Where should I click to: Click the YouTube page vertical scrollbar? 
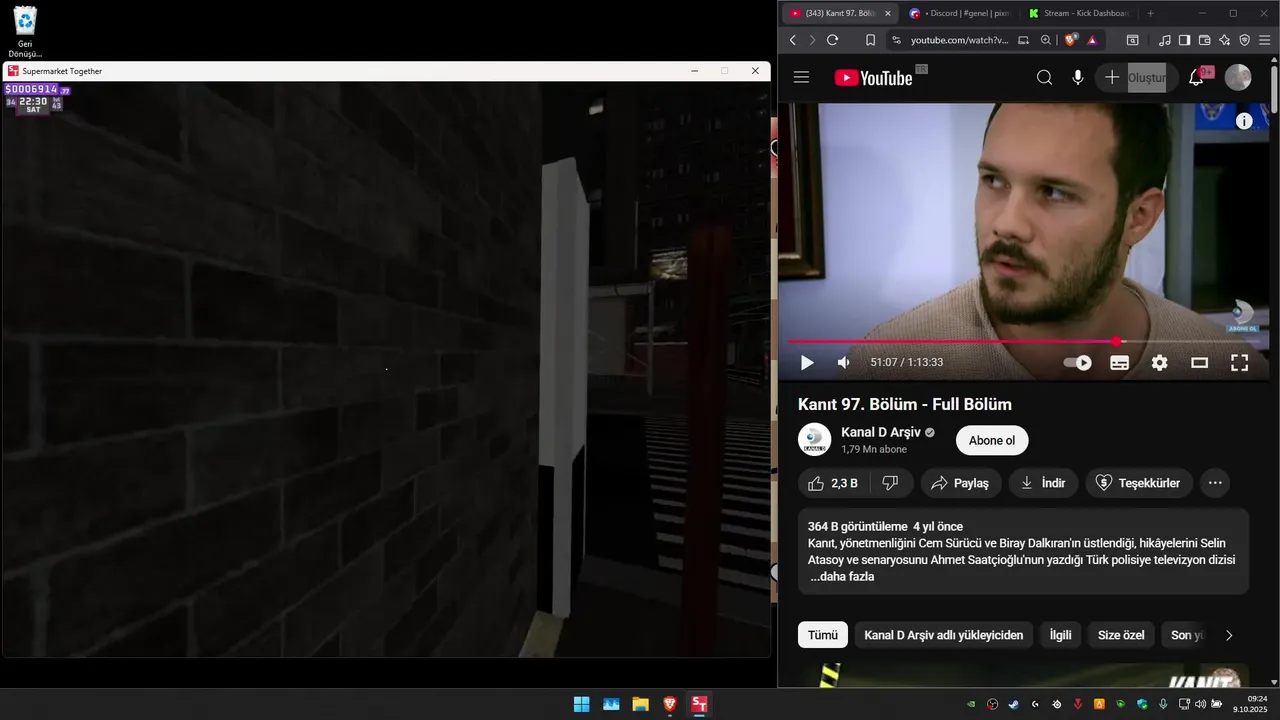click(x=1274, y=90)
